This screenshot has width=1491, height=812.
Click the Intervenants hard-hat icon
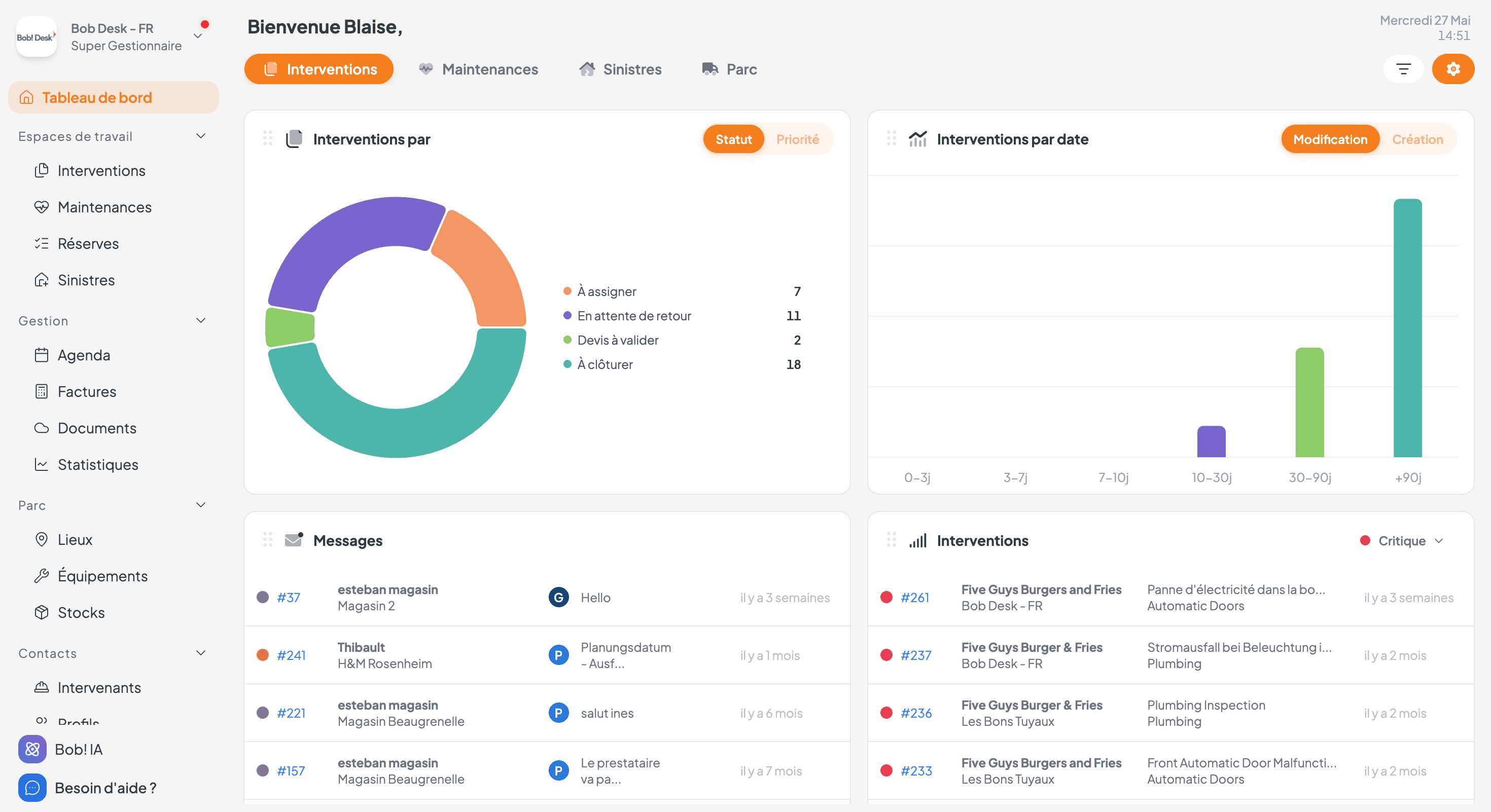(42, 688)
